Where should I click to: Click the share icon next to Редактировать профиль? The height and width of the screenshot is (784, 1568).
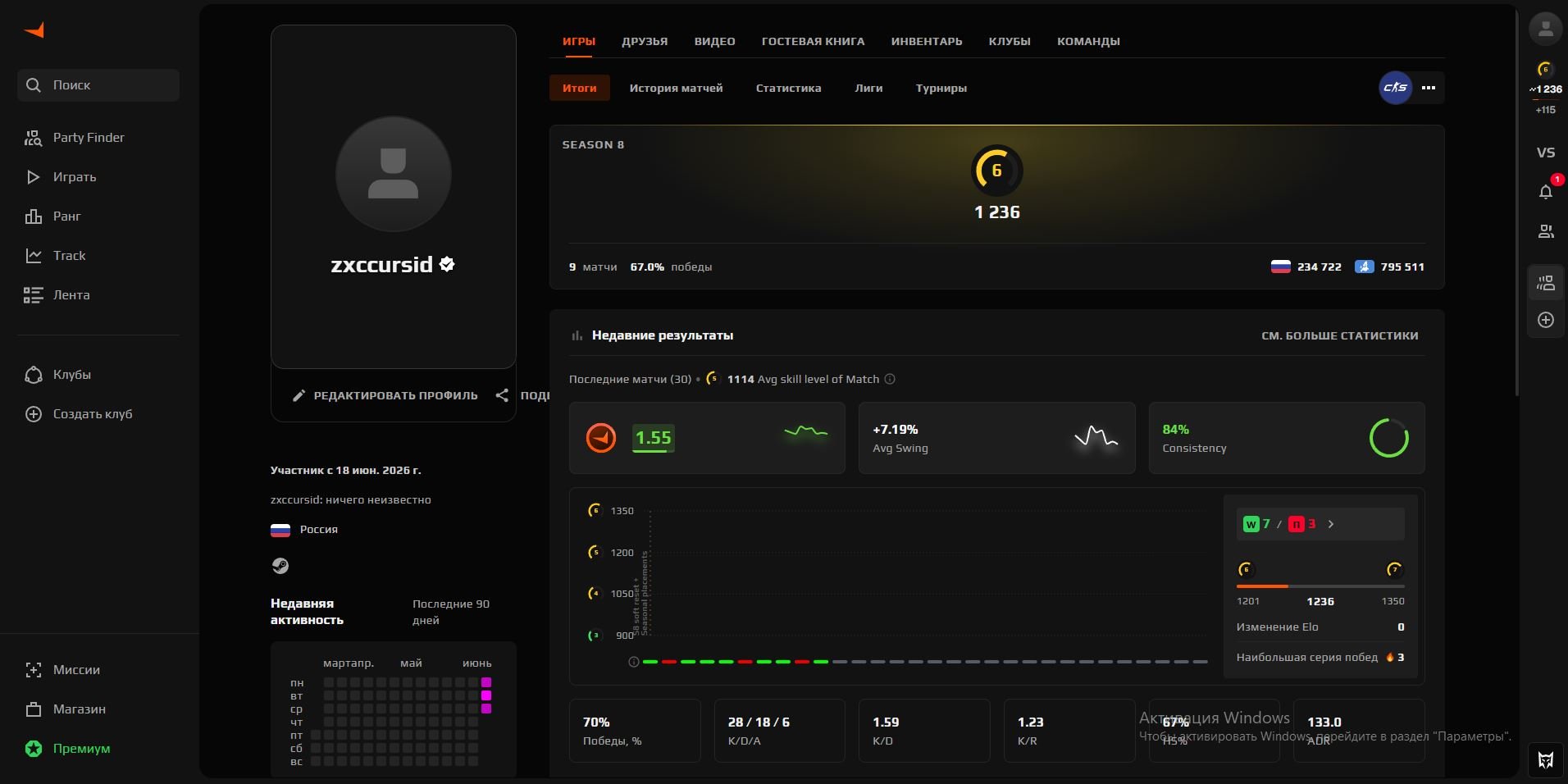coord(502,395)
